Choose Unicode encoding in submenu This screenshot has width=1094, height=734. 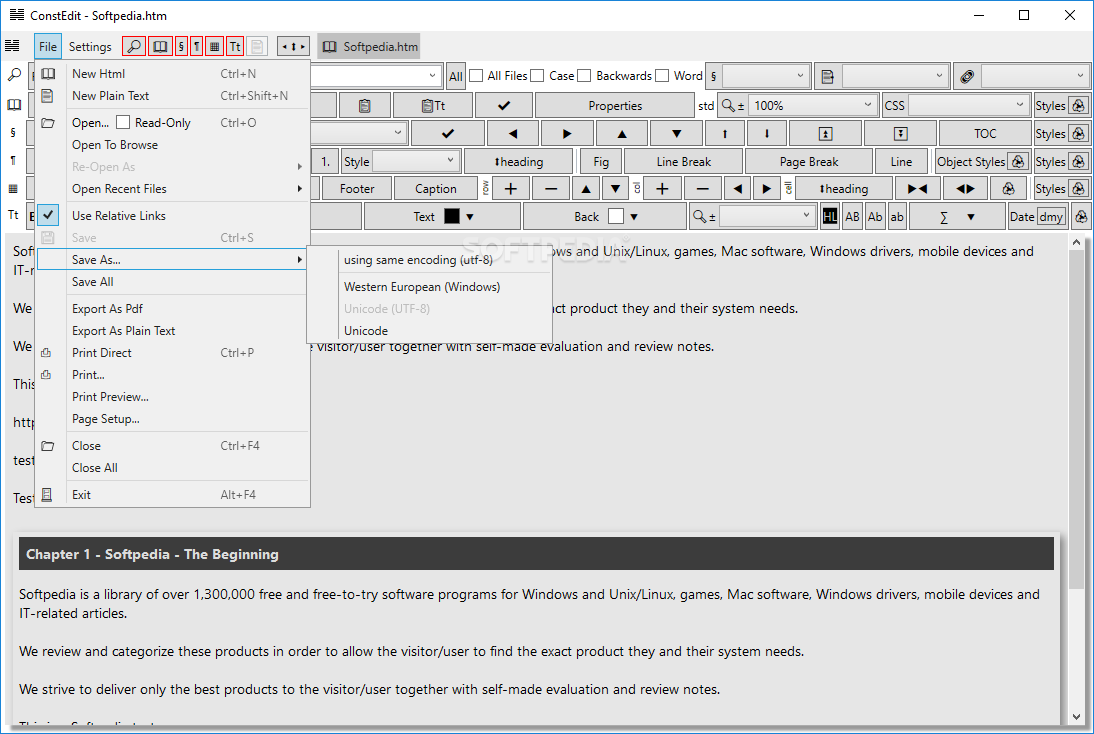coord(430,331)
